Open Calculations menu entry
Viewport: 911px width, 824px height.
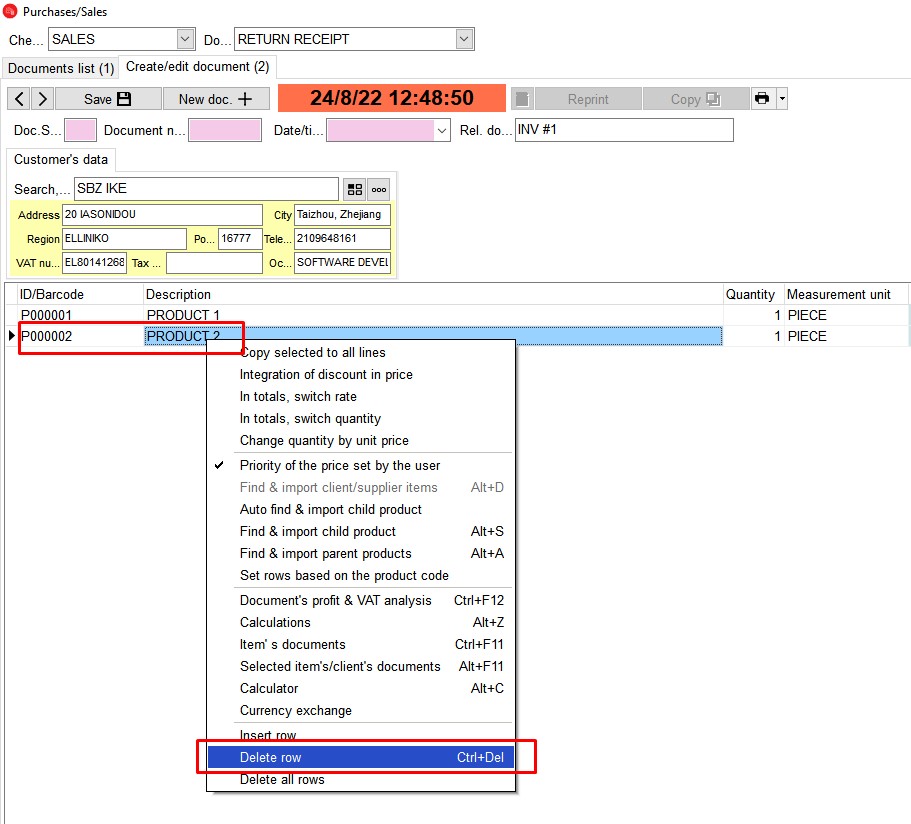pyautogui.click(x=361, y=623)
